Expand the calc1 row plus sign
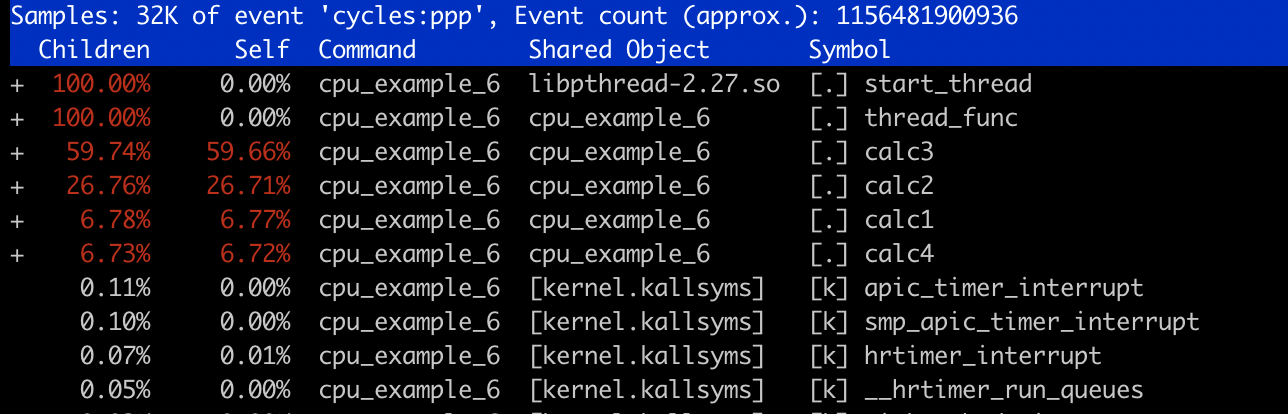Image resolution: width=1288 pixels, height=414 pixels. coord(16,220)
